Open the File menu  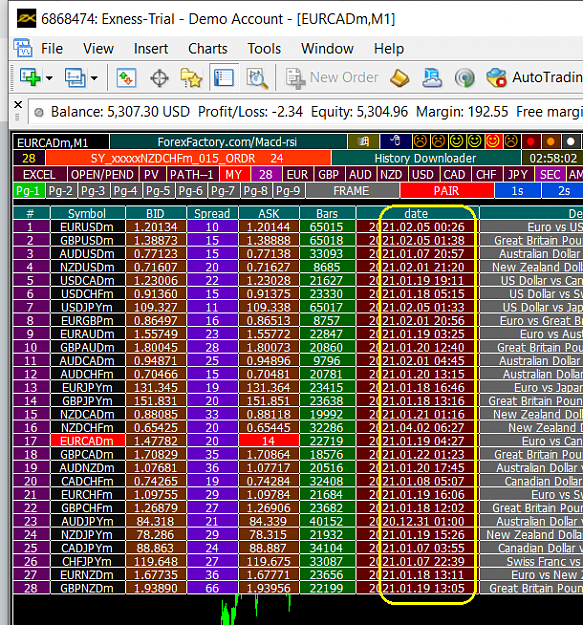coord(52,49)
